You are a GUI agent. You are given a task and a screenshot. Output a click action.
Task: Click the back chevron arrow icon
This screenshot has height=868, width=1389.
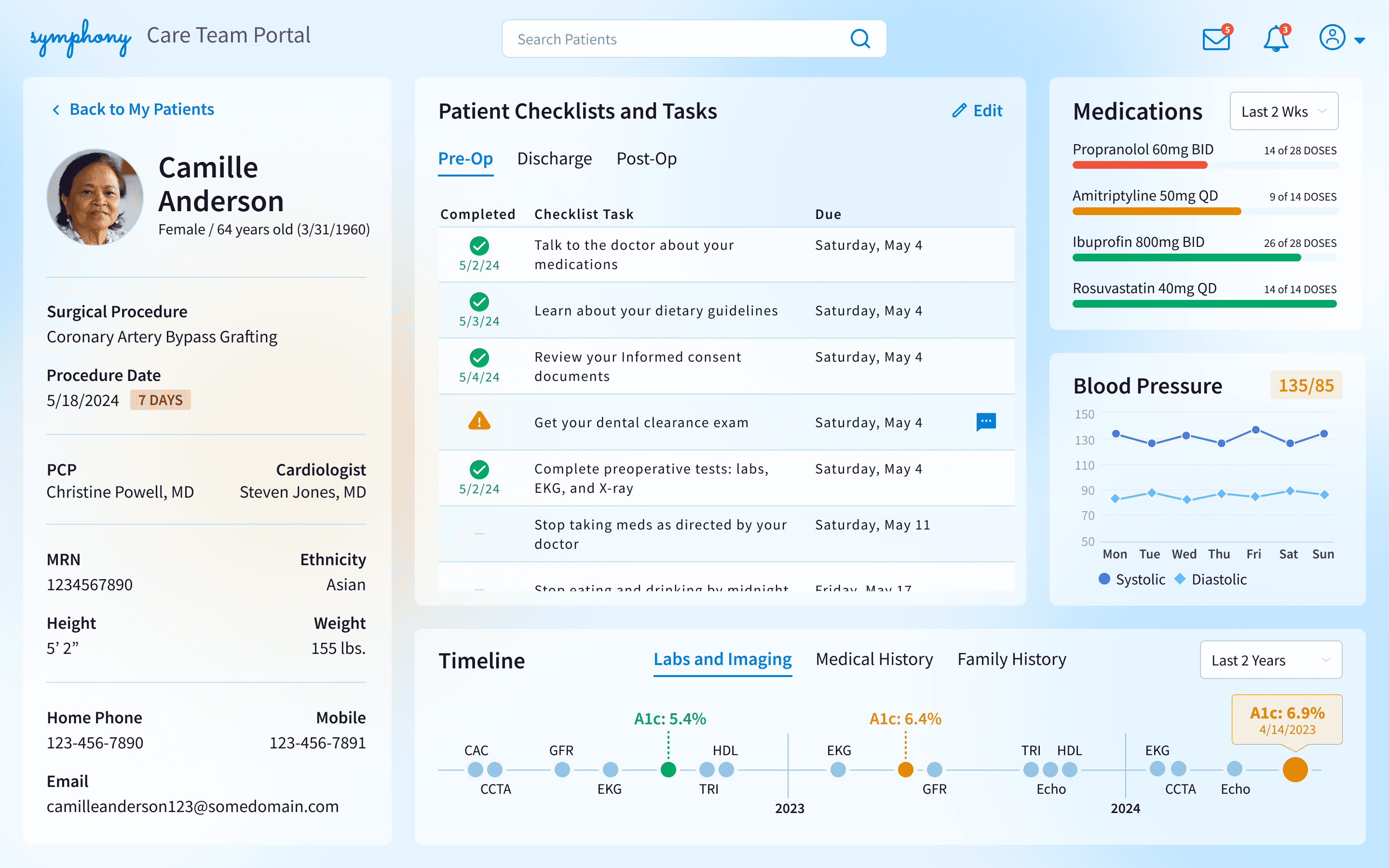(55, 109)
